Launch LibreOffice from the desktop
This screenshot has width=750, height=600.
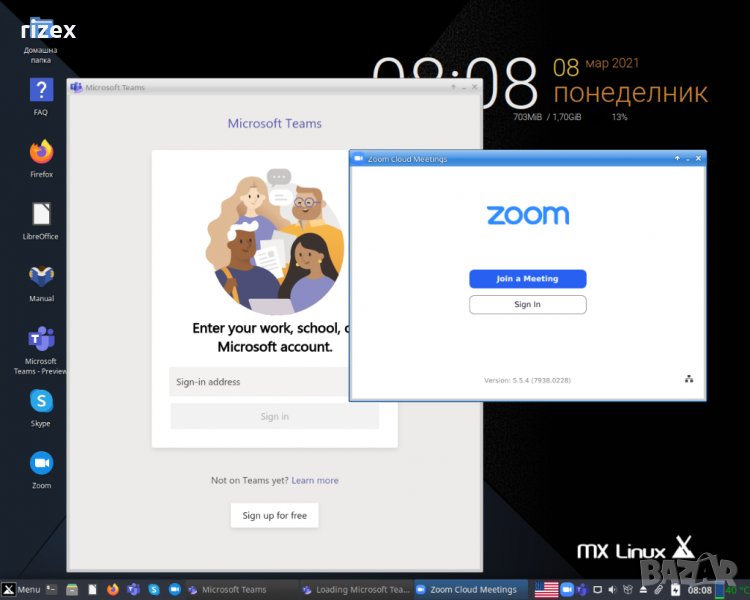pos(41,215)
